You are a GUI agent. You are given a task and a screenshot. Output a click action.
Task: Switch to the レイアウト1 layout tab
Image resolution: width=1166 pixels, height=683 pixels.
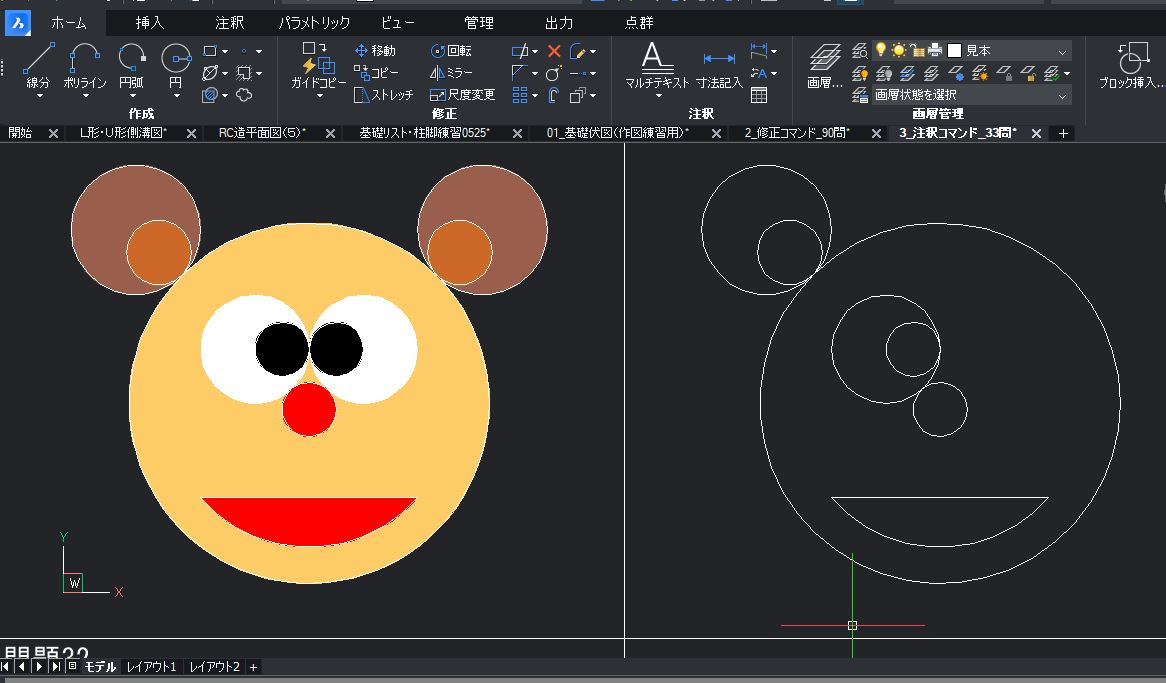152,667
